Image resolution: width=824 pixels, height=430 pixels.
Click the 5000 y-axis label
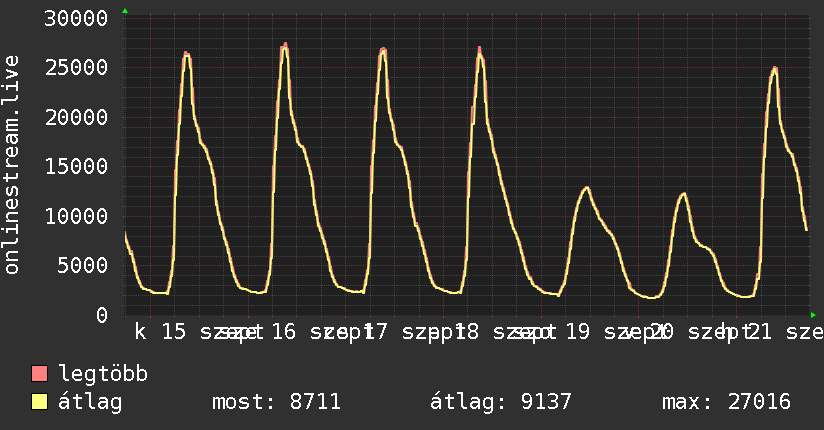(x=83, y=265)
